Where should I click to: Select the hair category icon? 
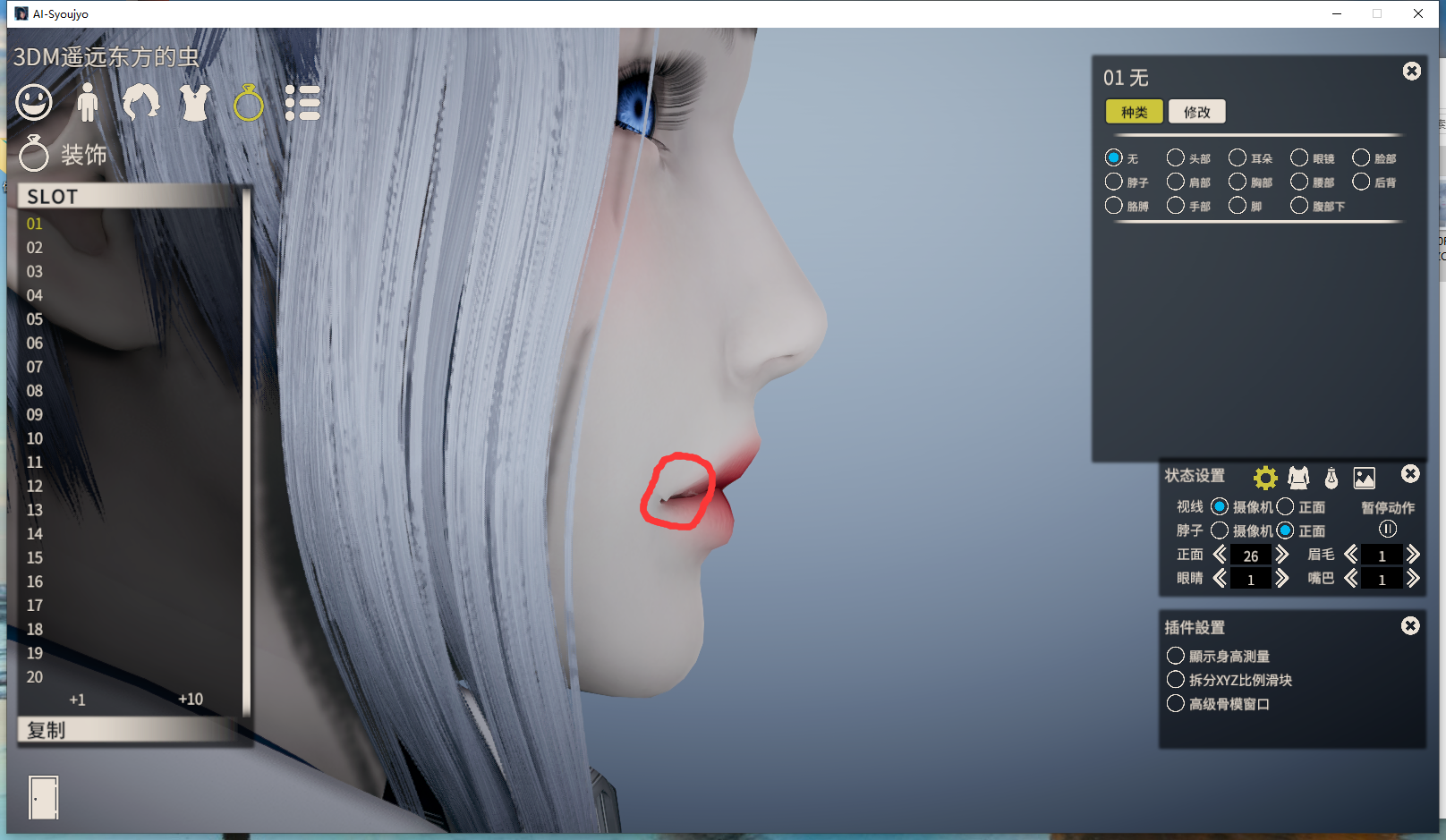tap(141, 103)
